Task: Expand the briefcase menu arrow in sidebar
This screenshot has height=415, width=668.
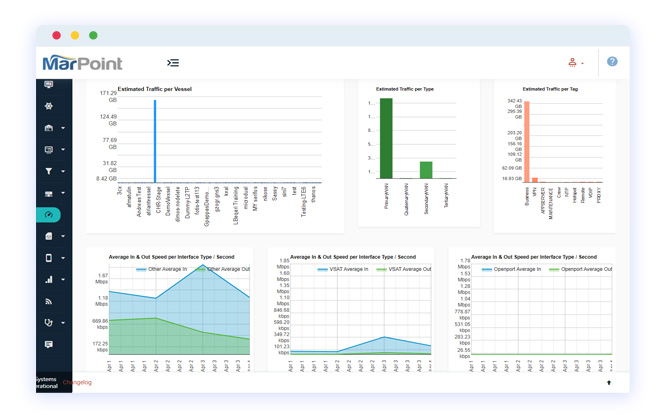Action: coord(62,129)
